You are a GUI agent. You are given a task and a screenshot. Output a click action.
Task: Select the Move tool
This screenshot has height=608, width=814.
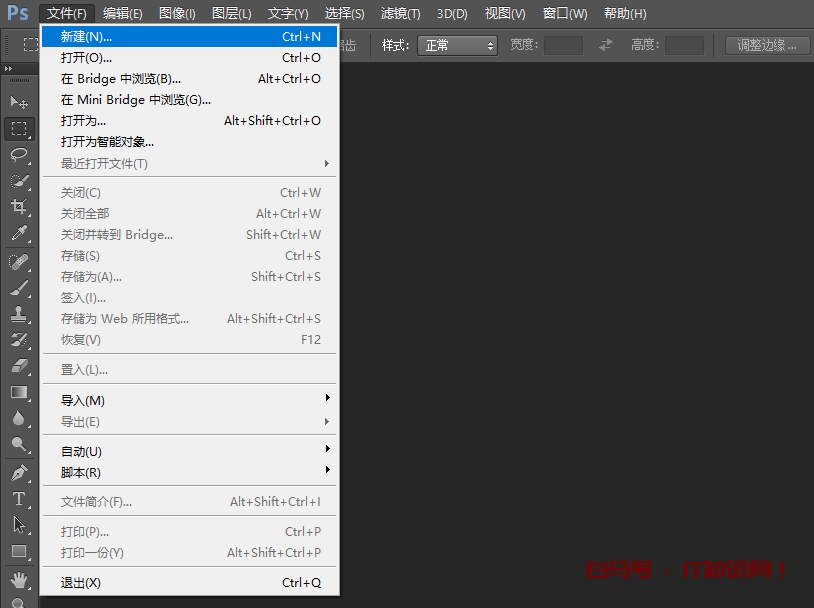tap(18, 101)
